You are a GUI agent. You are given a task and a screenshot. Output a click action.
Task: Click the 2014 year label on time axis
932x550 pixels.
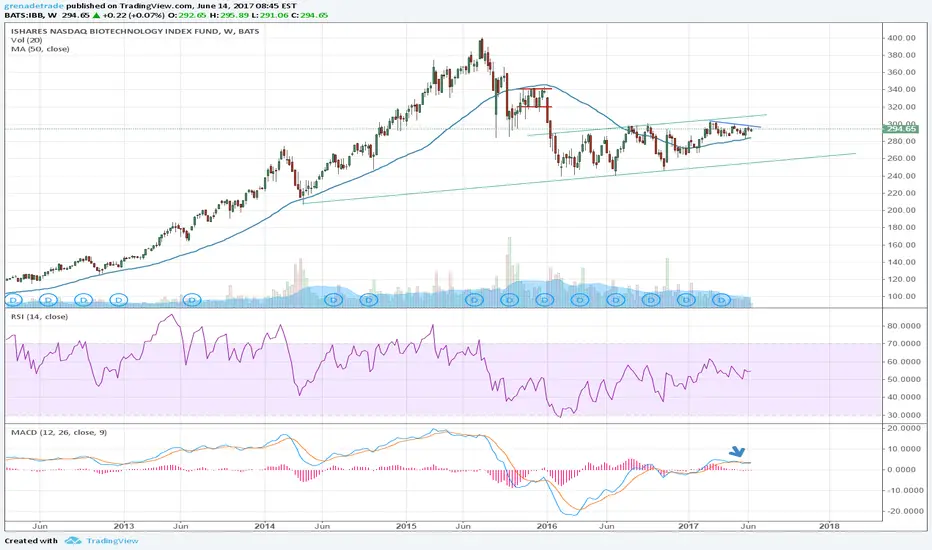pos(265,526)
